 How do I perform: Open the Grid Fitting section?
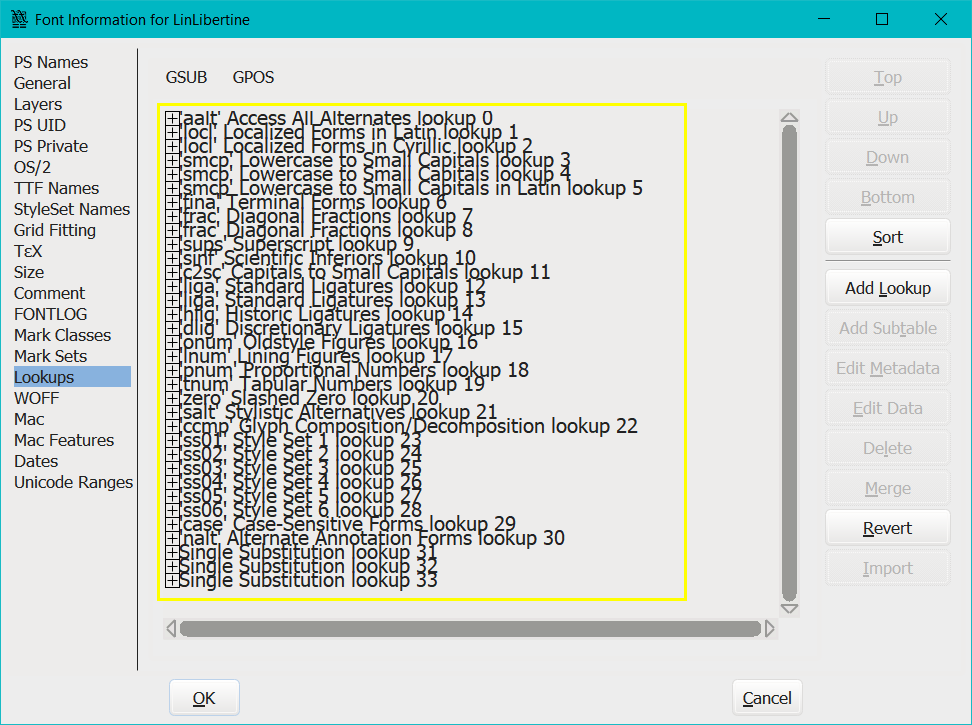(x=55, y=231)
